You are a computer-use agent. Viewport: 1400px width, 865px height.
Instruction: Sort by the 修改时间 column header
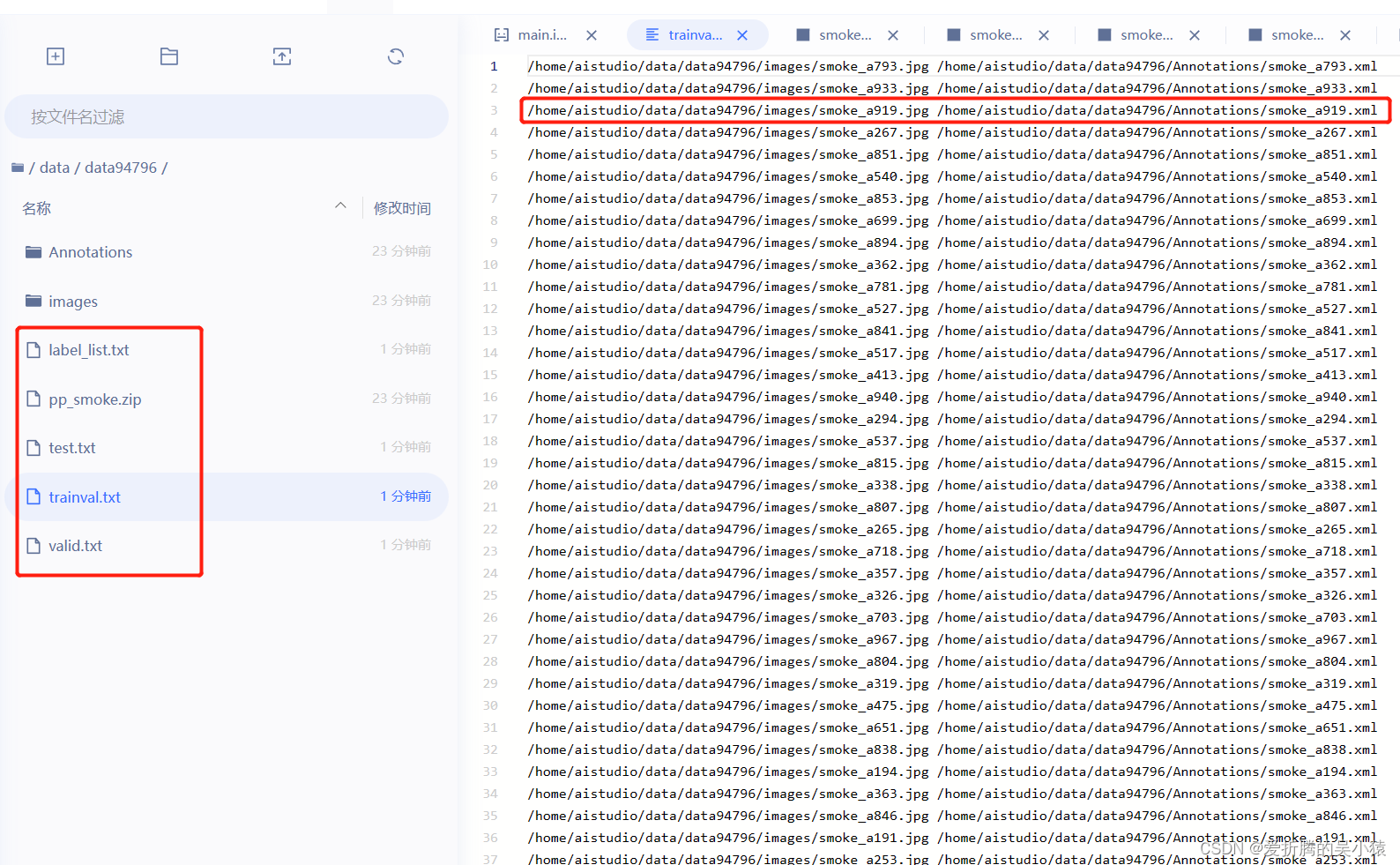[402, 208]
